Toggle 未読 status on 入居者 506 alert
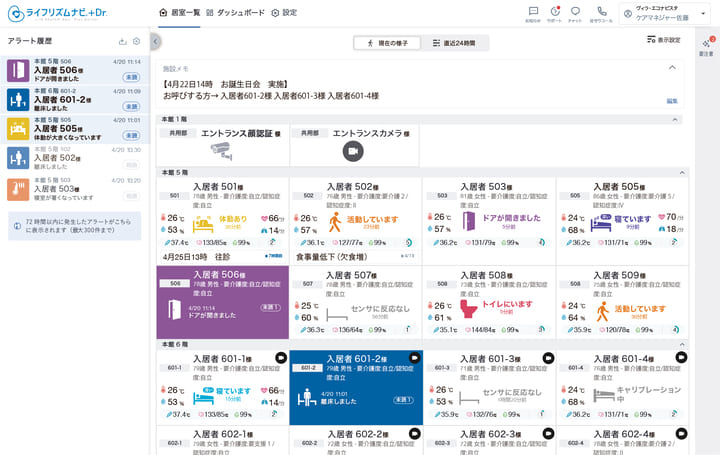This screenshot has height=455, width=720. click(130, 77)
